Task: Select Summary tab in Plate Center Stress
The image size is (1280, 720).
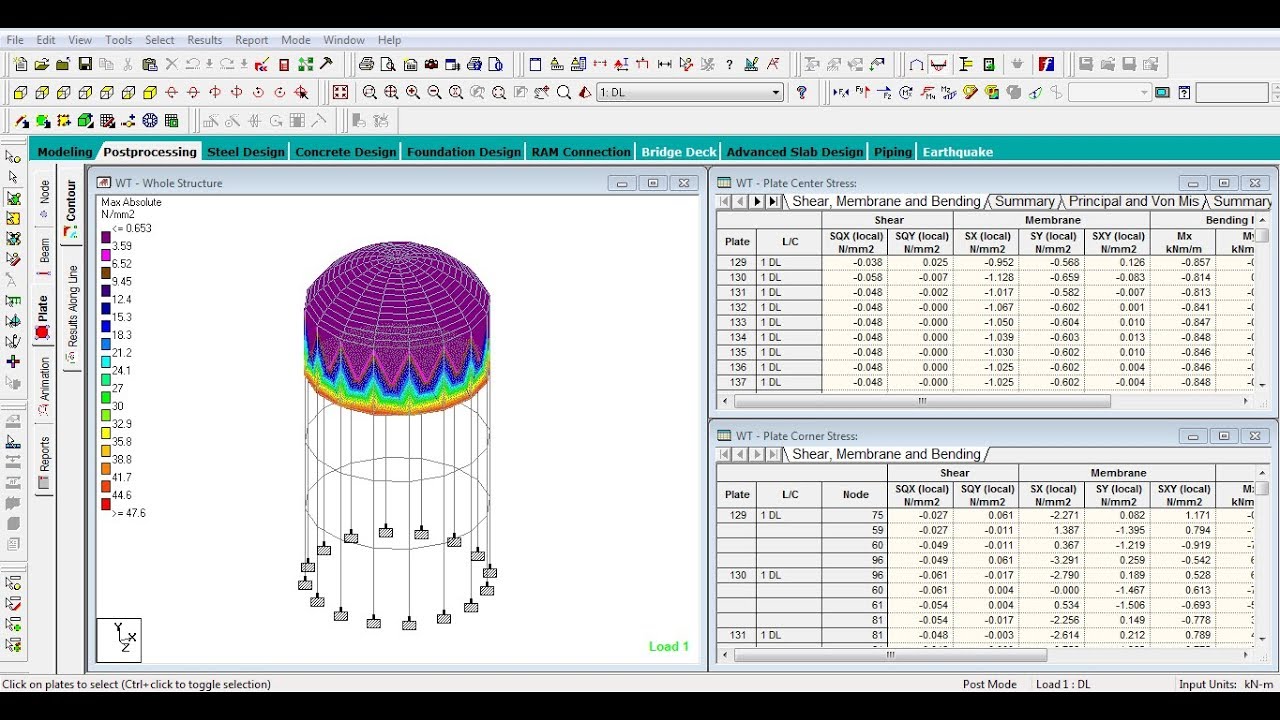Action: point(1024,201)
